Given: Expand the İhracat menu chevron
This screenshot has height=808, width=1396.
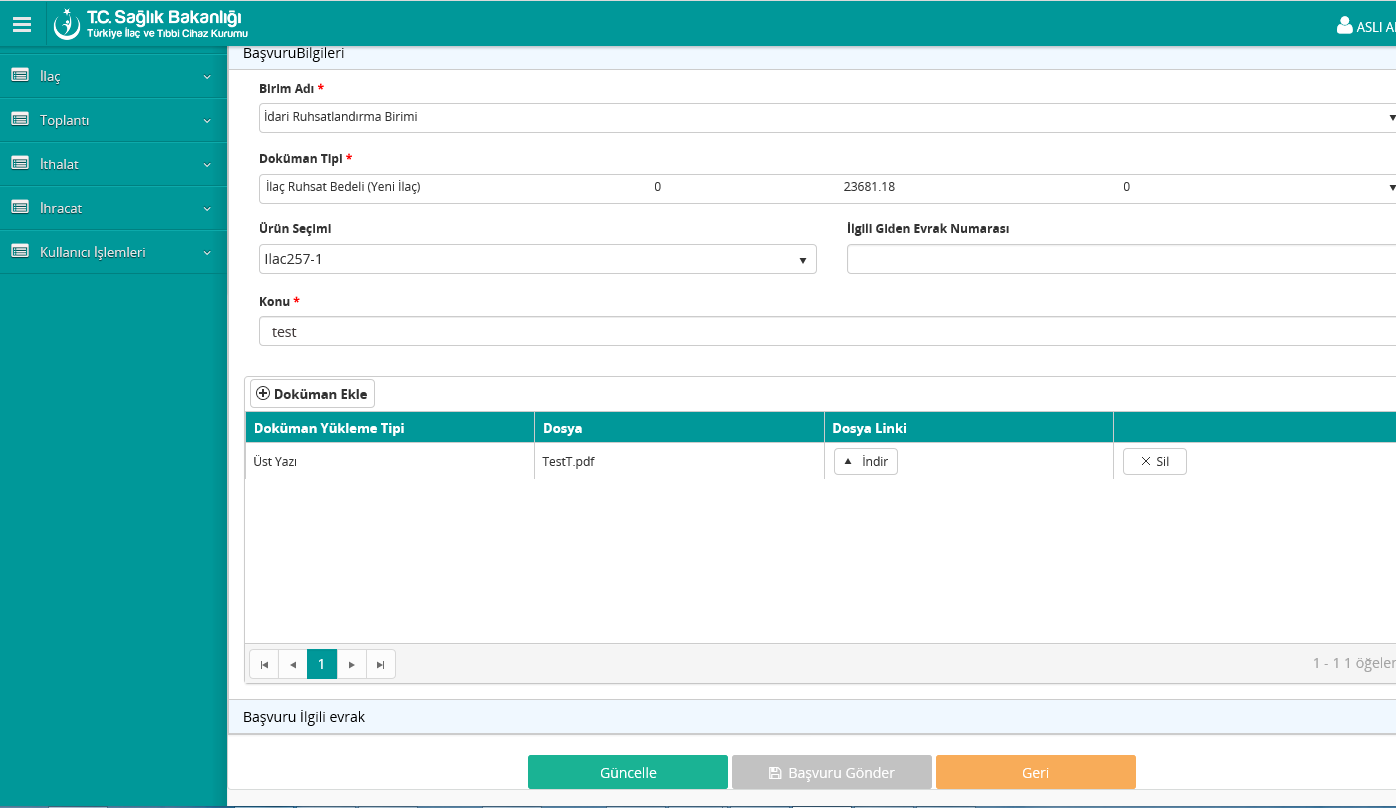Looking at the screenshot, I should pos(207,209).
